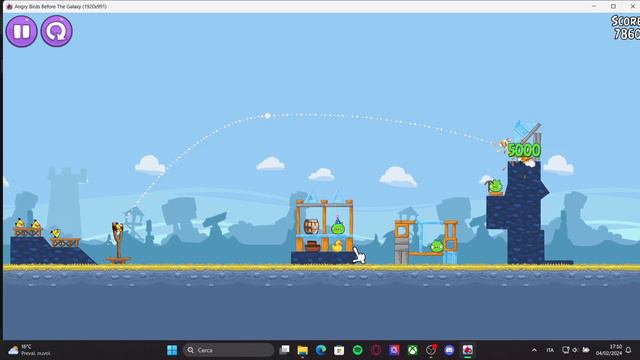This screenshot has height=360, width=640.
Task: Close the Angry Birds window
Action: 632,7
